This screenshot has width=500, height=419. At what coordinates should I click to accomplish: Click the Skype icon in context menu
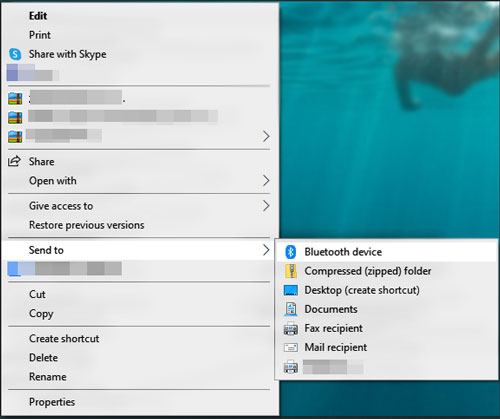coord(15,54)
